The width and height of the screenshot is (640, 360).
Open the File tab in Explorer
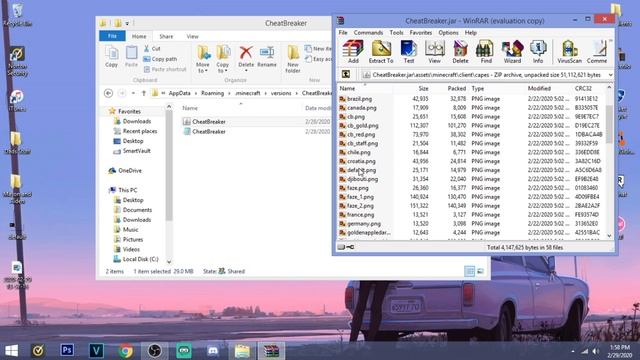112,36
